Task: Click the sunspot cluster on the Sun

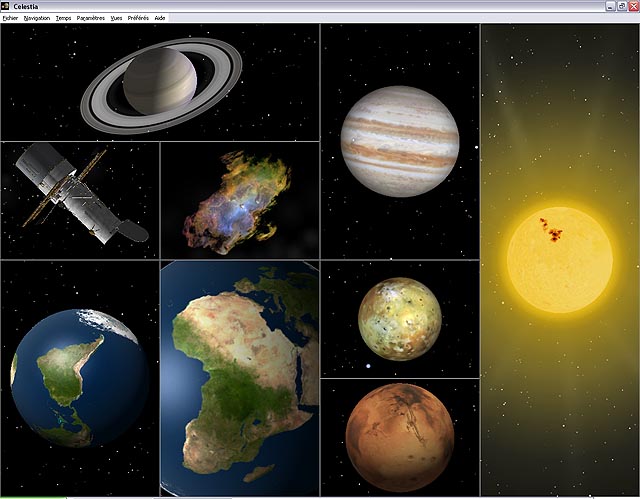Action: [x=552, y=231]
